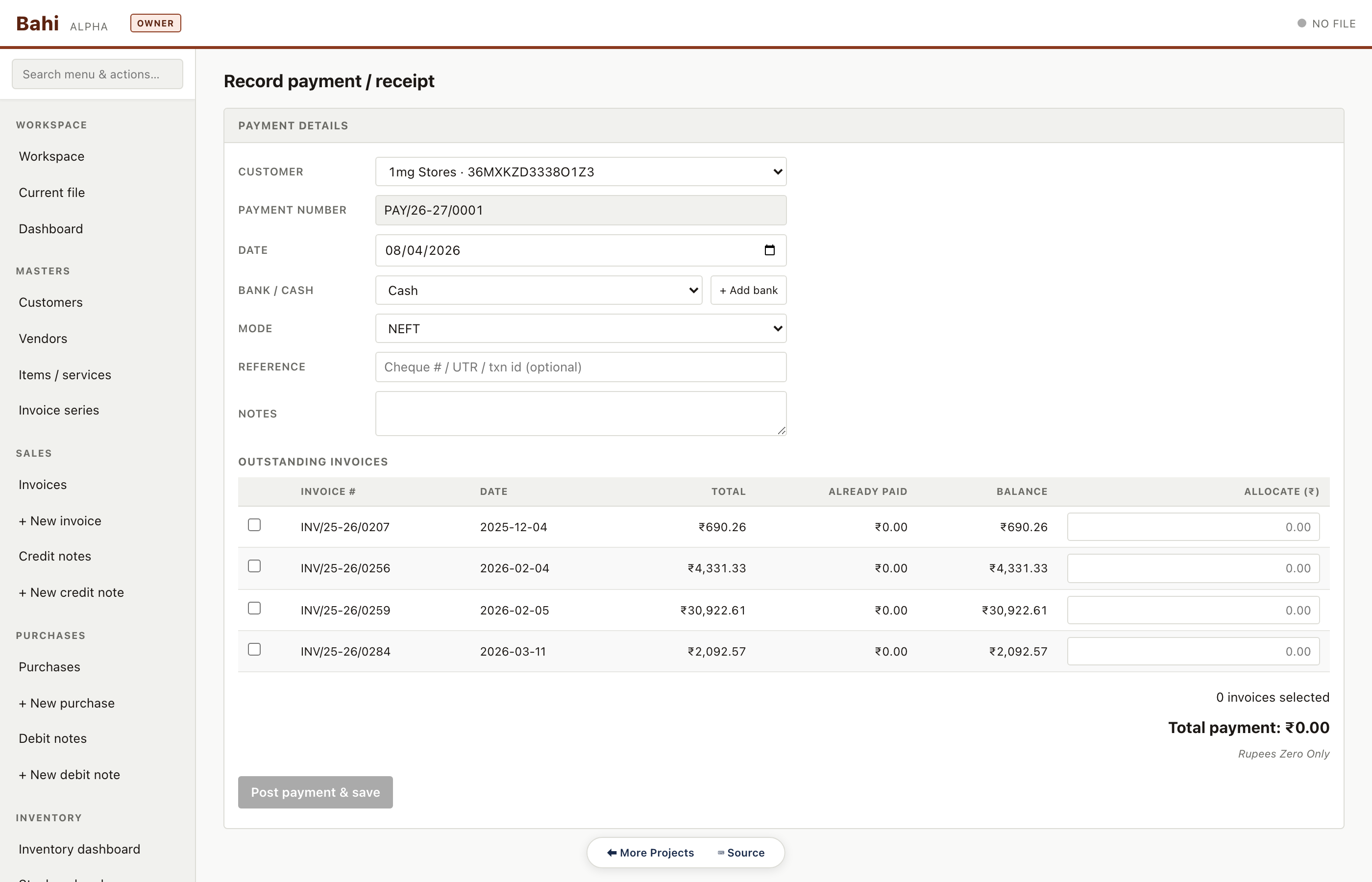
Task: Click the Bahi logo
Action: point(37,24)
